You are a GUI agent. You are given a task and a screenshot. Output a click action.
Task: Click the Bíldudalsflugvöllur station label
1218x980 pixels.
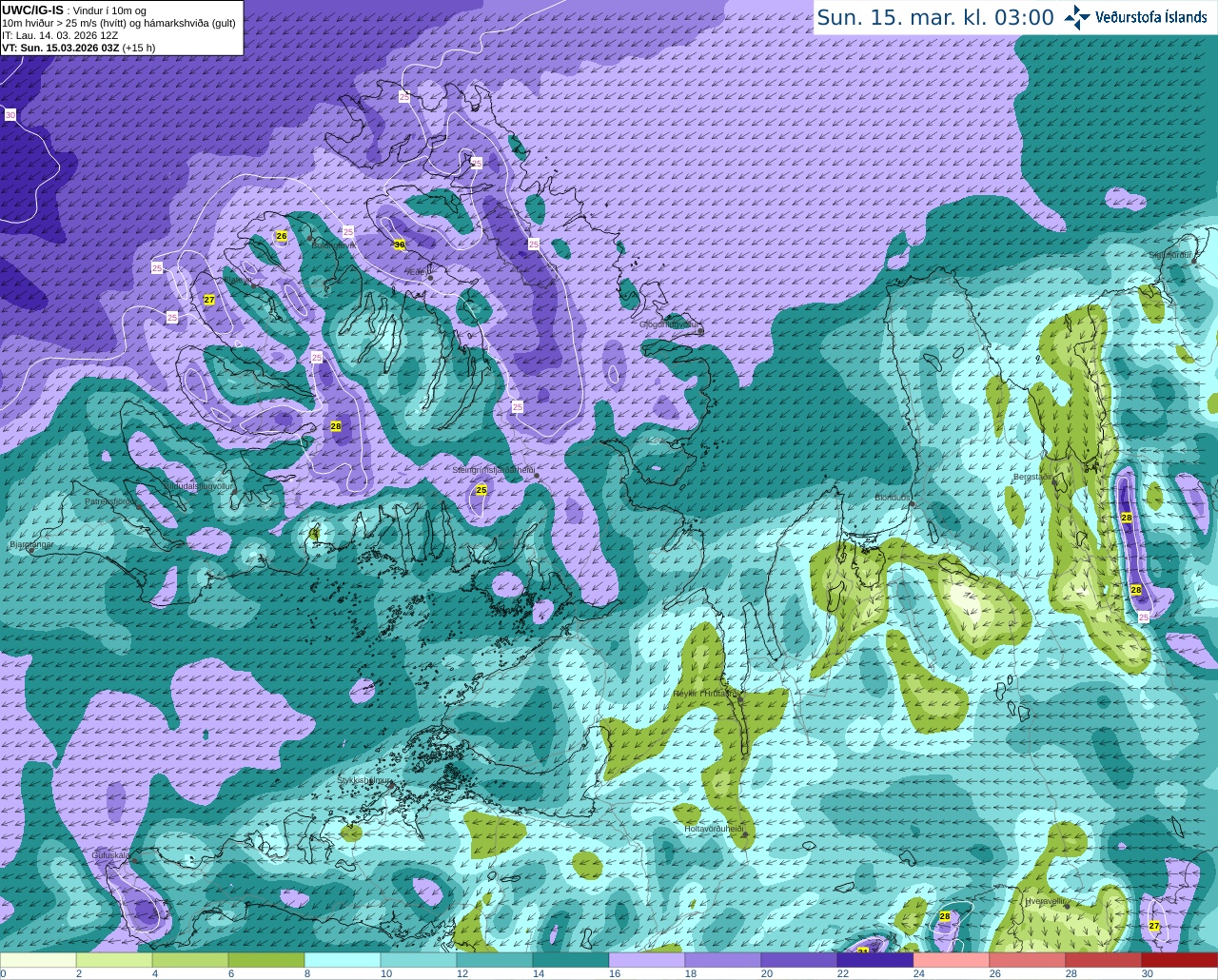(198, 485)
